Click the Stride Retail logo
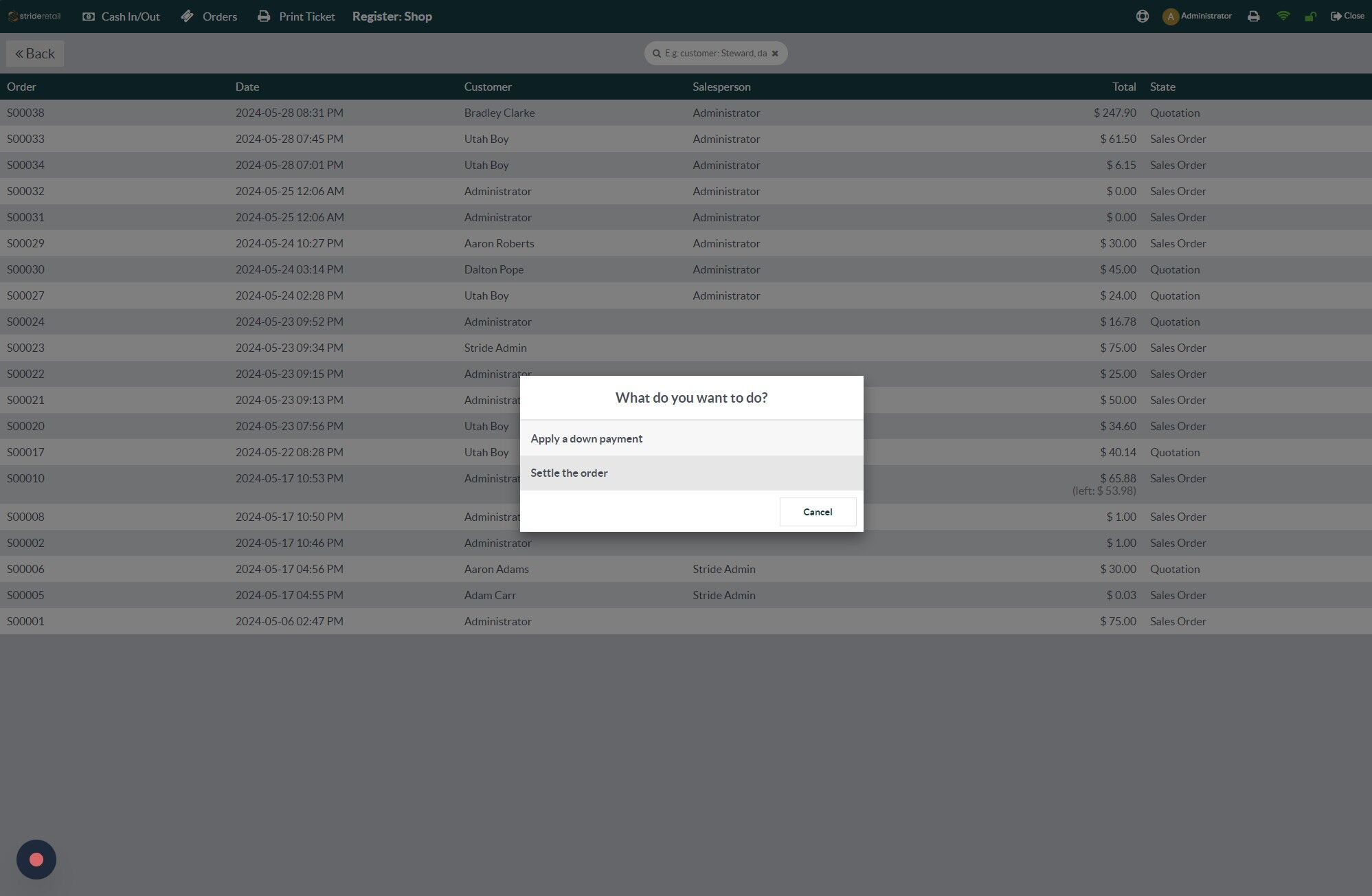The width and height of the screenshot is (1372, 896). pyautogui.click(x=34, y=16)
